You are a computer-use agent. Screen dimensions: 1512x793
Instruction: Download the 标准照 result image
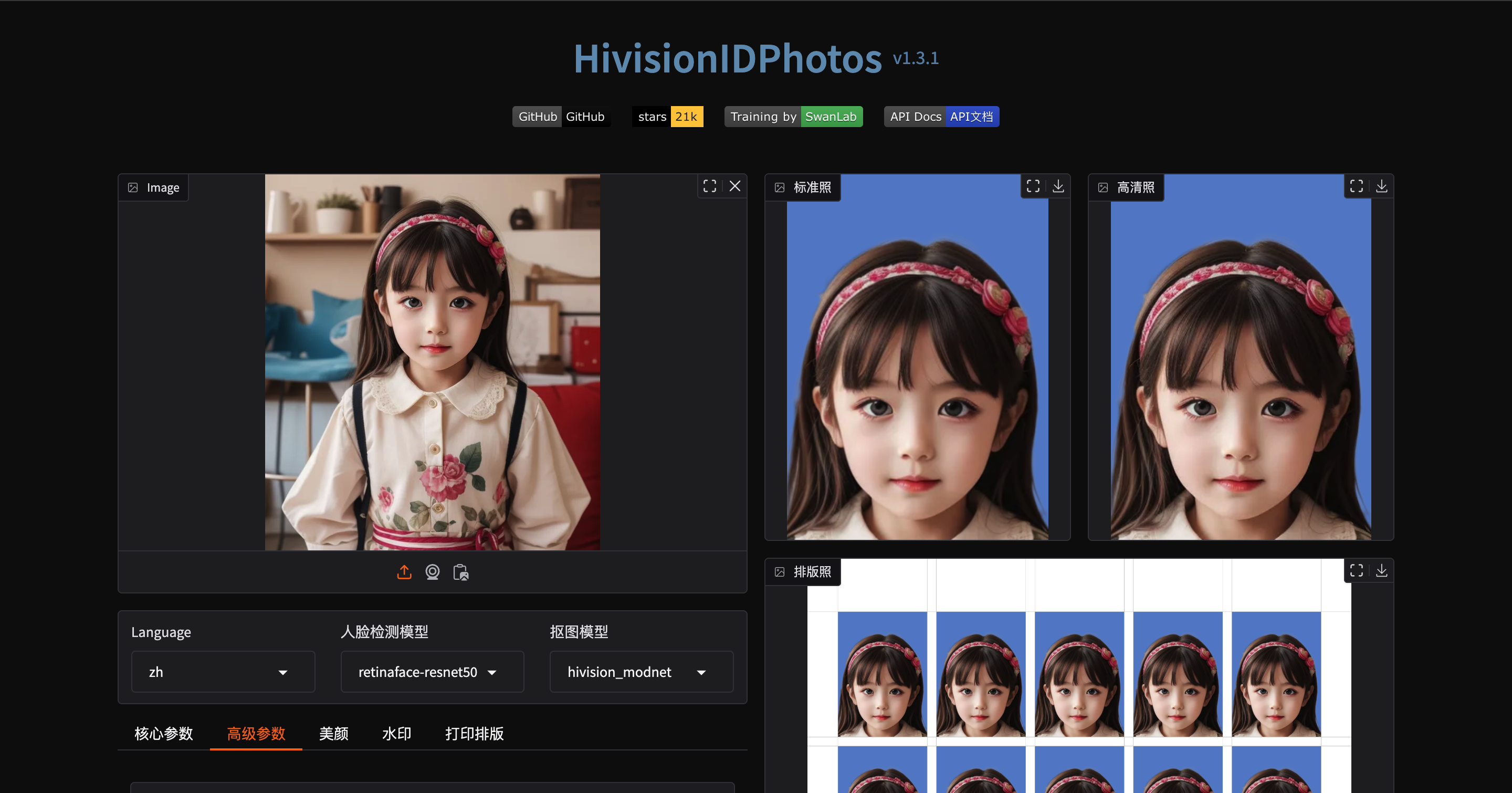click(x=1059, y=186)
